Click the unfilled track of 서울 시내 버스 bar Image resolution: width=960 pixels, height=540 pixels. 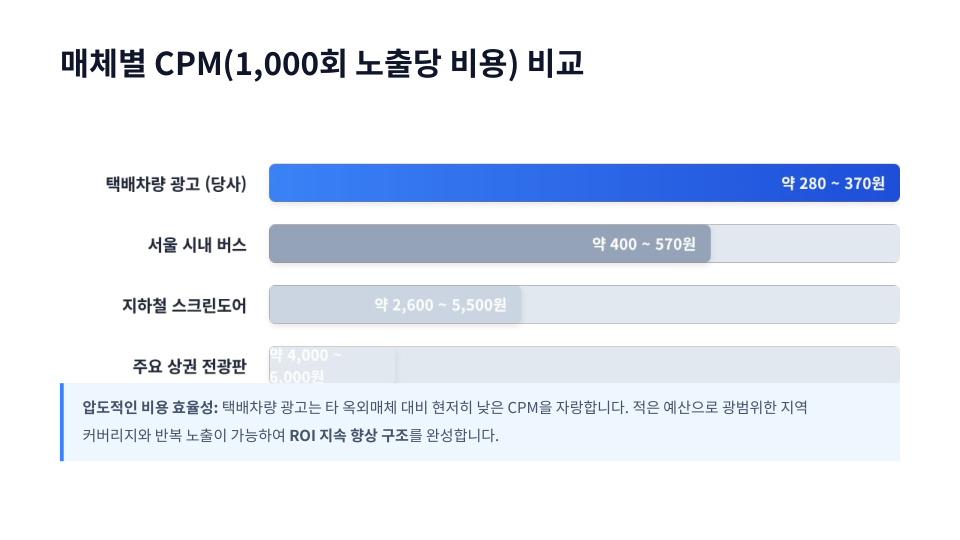click(804, 244)
